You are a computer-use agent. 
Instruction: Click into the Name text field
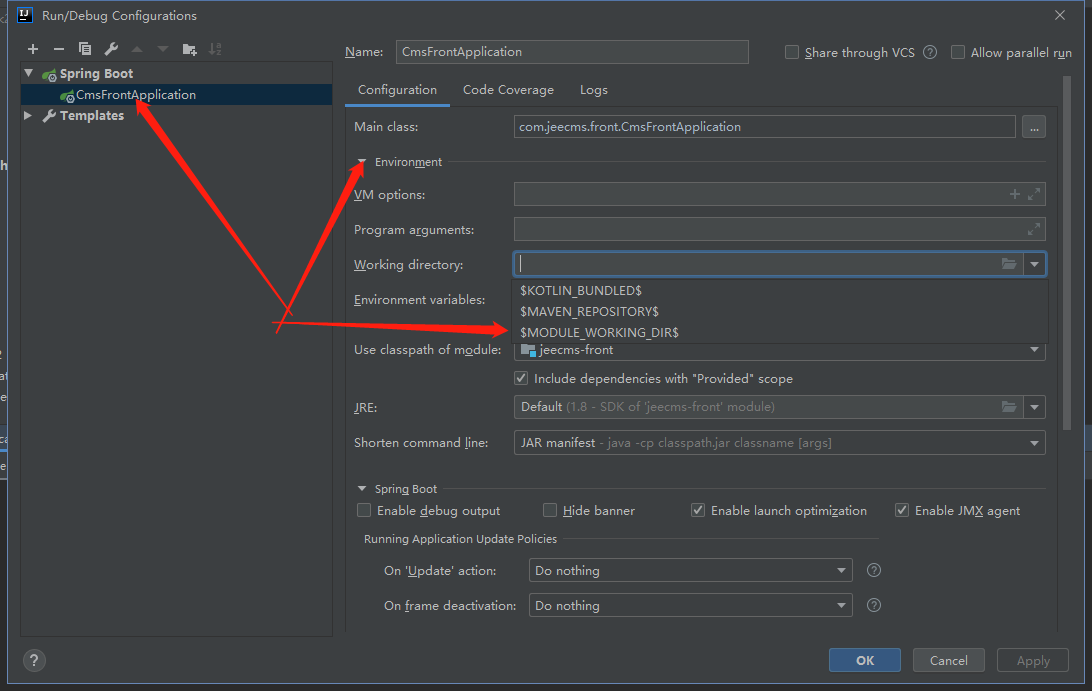tap(572, 52)
